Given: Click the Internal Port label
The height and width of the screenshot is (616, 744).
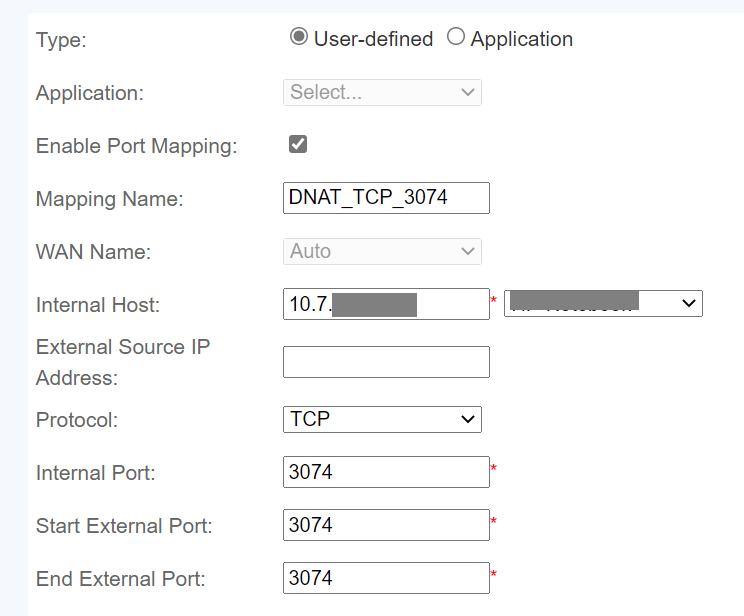Looking at the screenshot, I should [96, 473].
